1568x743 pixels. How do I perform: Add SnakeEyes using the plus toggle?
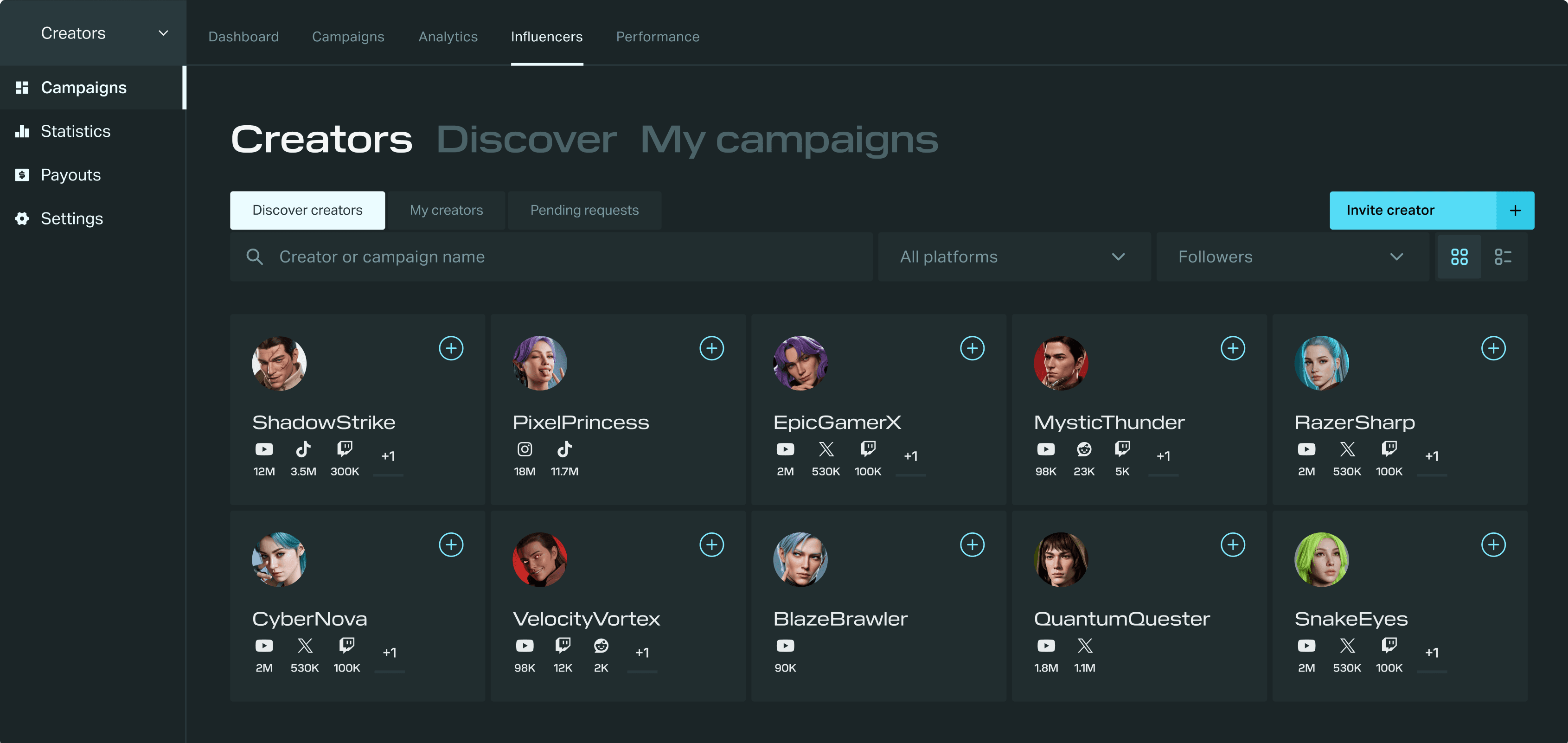[1493, 544]
